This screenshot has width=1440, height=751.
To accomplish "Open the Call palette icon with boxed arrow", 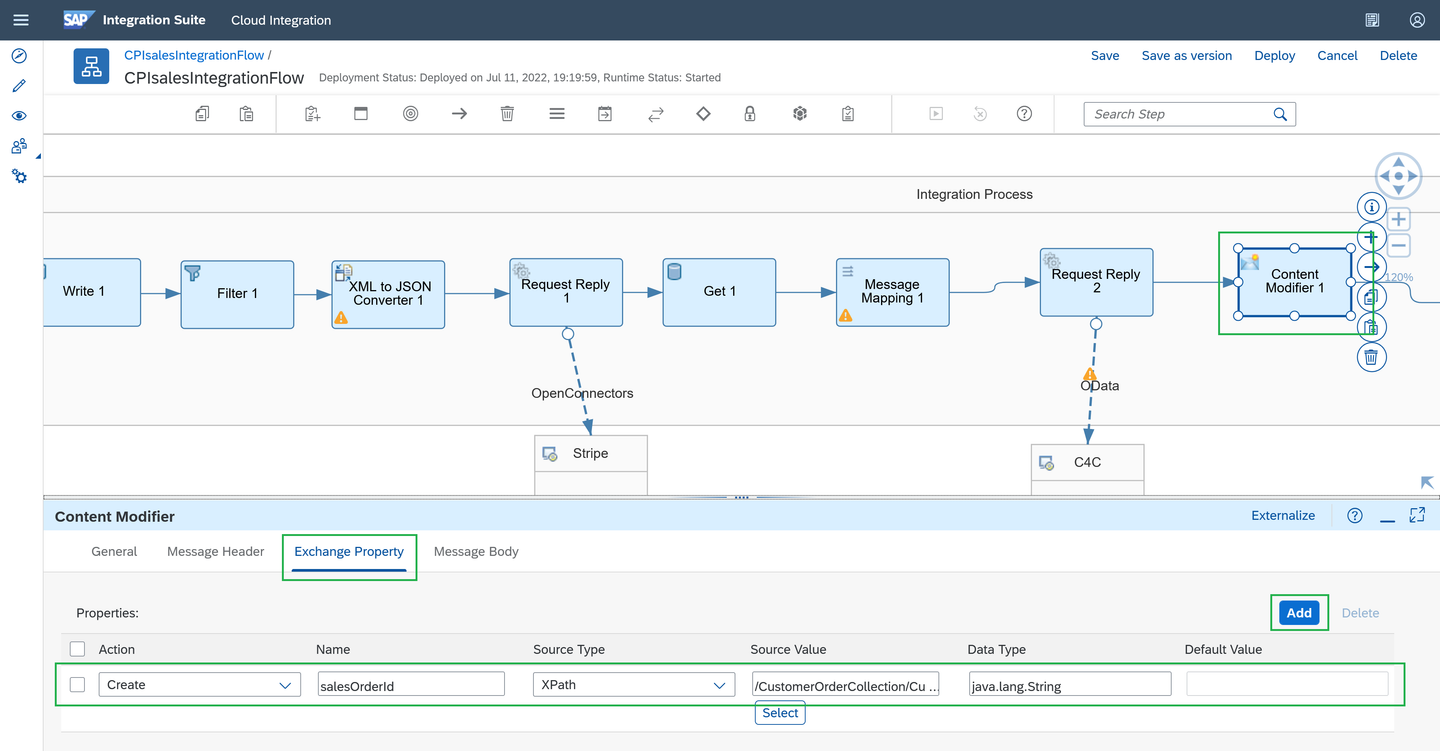I will [605, 114].
